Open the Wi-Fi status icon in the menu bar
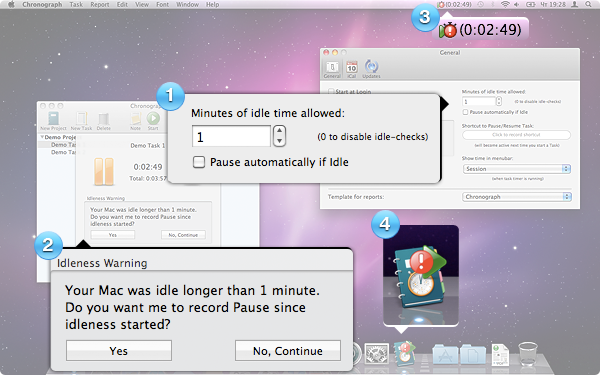This screenshot has width=600, height=375. tap(505, 5)
